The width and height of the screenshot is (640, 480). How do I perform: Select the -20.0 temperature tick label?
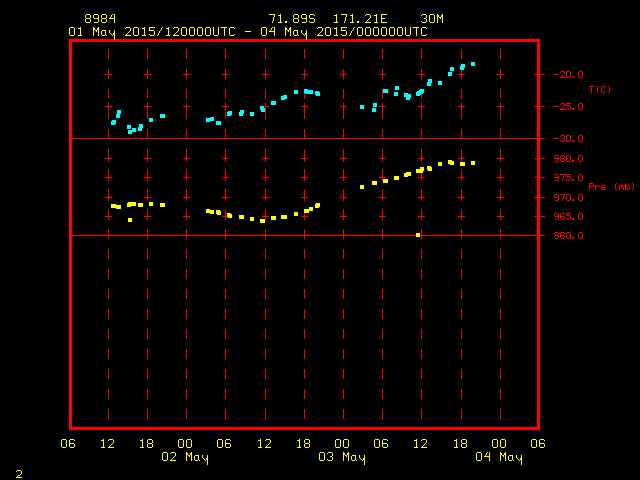tap(569, 75)
